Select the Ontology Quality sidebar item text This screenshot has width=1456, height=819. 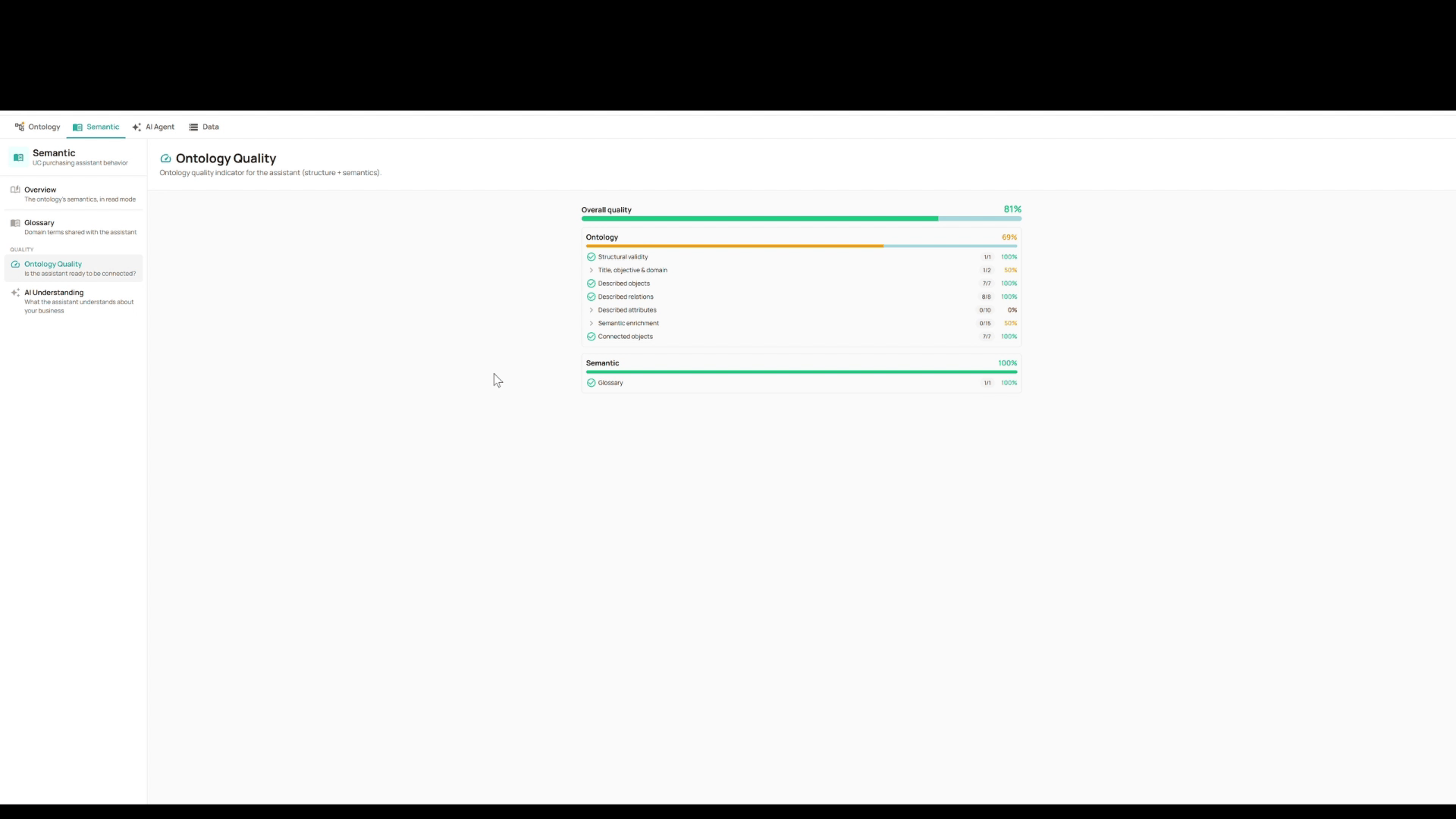53,264
